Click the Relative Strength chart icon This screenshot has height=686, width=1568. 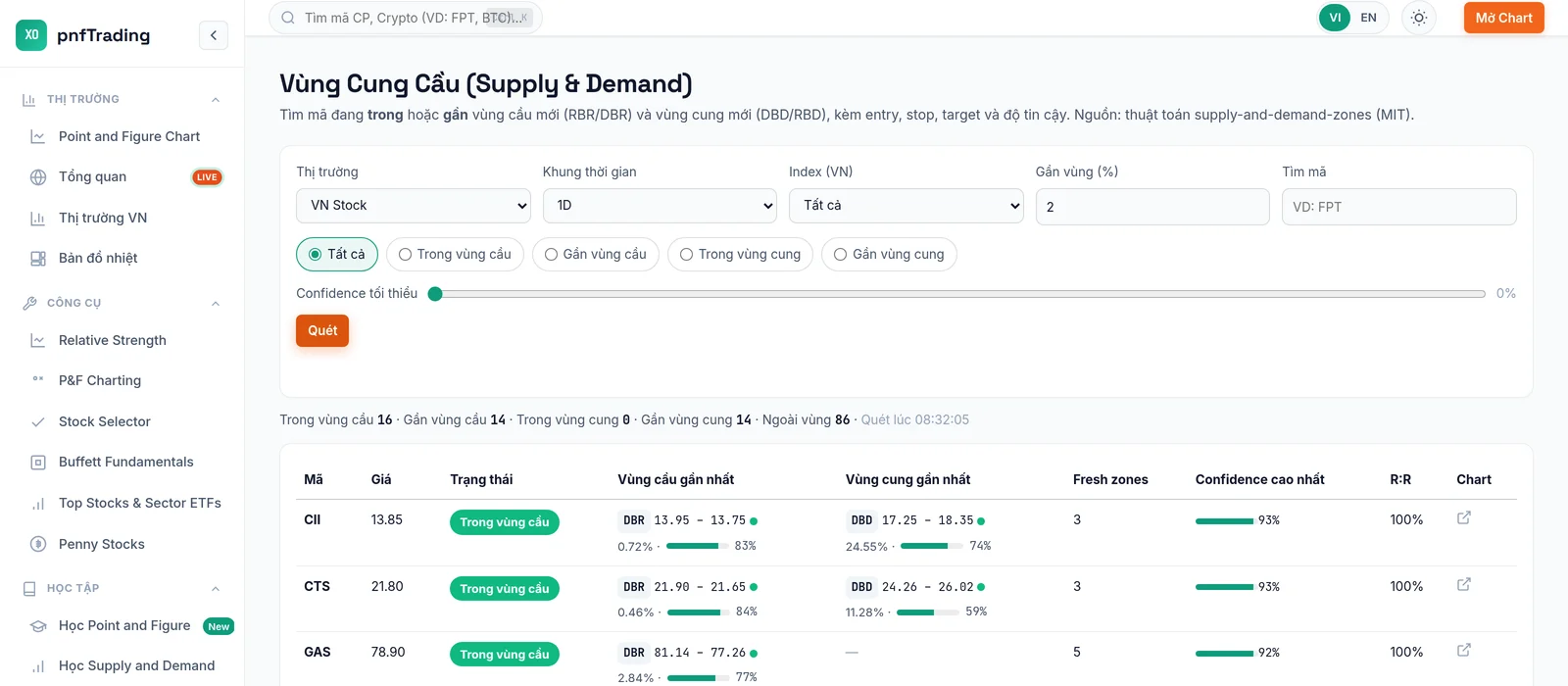(x=38, y=341)
